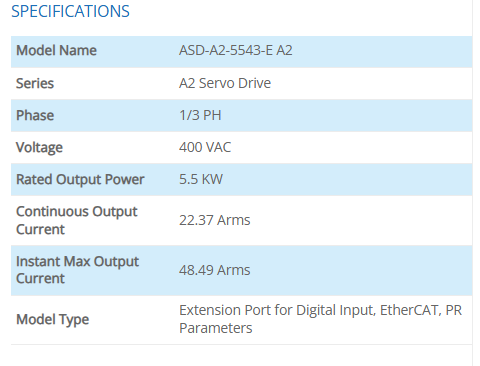Screen dimensions: 480x366
Task: Select the Series row label
Action: [35, 83]
